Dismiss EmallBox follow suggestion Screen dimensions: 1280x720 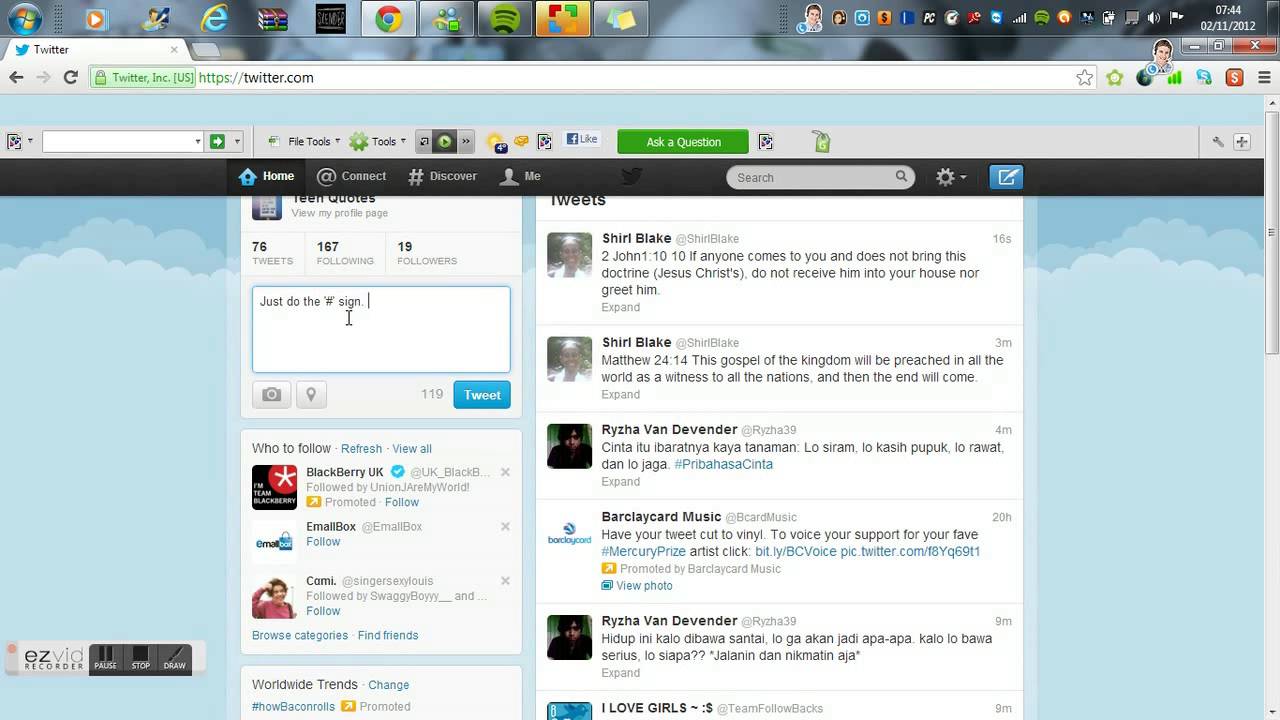[505, 527]
